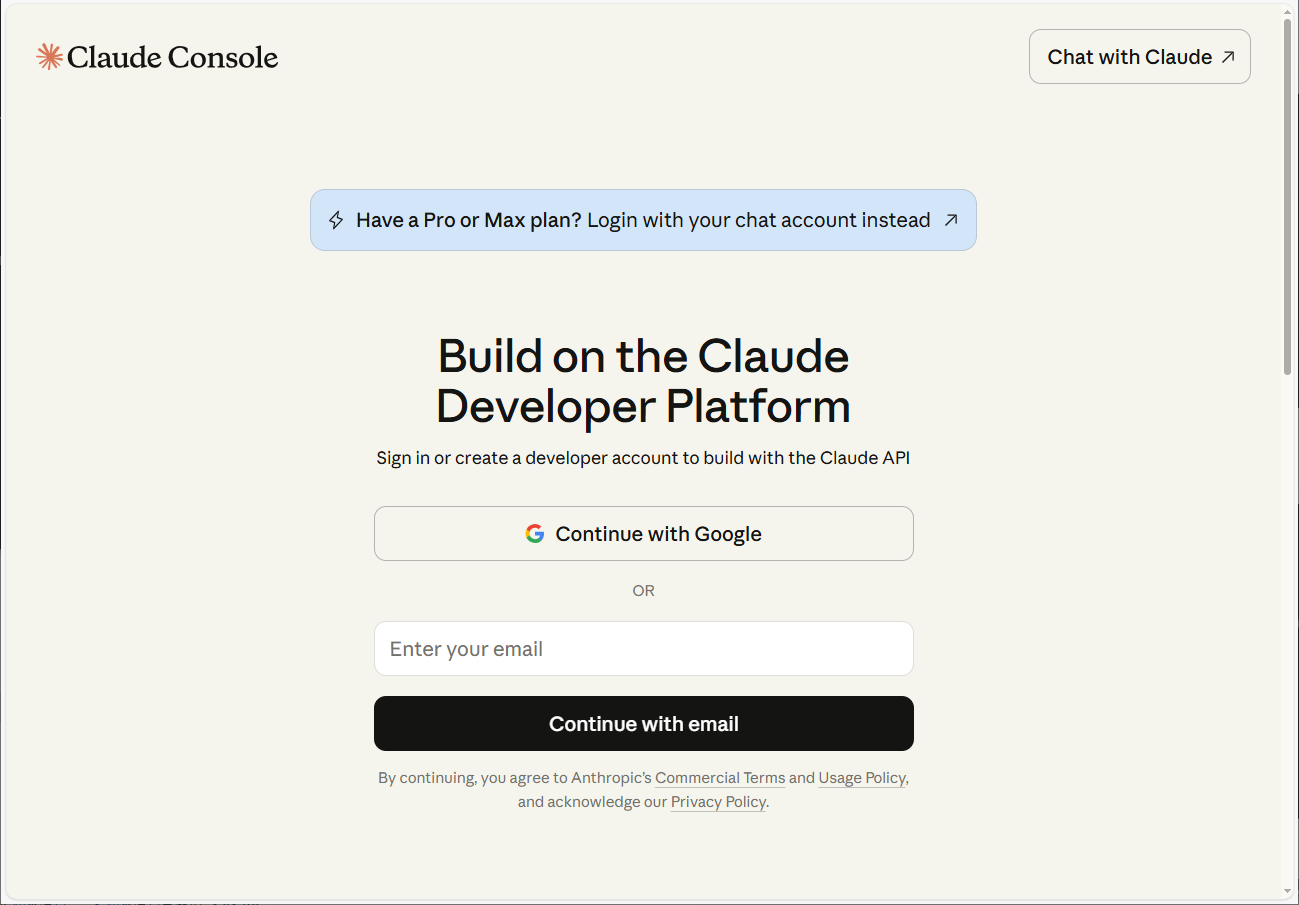Select Login with your chat account instead
The image size is (1299, 905).
(758, 220)
